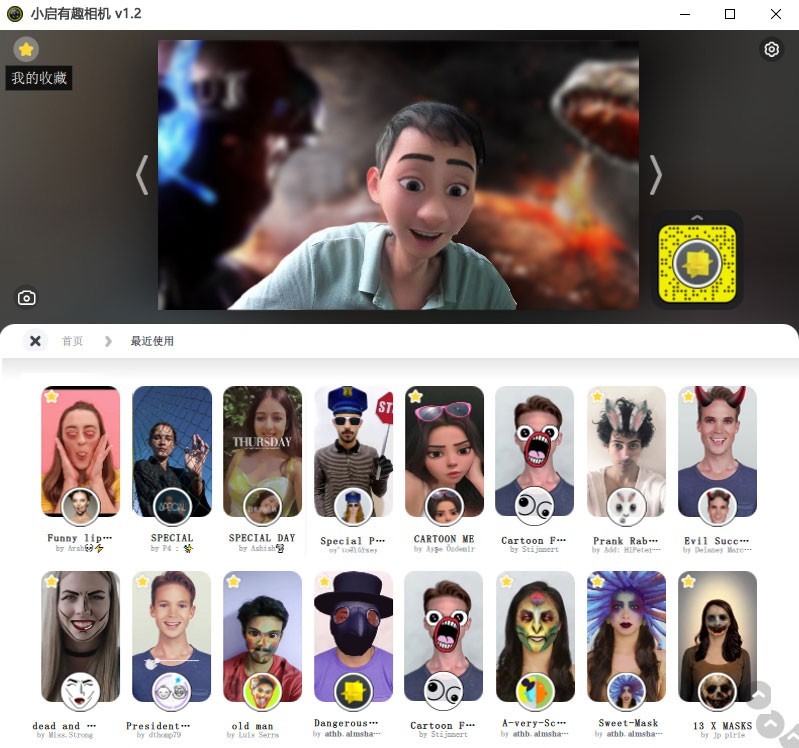799x748 pixels.
Task: Toggle favorite star on dead and lens
Action: tap(51, 581)
